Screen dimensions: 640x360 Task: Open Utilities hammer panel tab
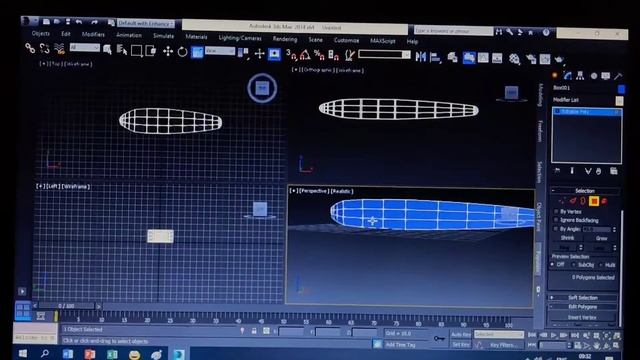tap(618, 76)
